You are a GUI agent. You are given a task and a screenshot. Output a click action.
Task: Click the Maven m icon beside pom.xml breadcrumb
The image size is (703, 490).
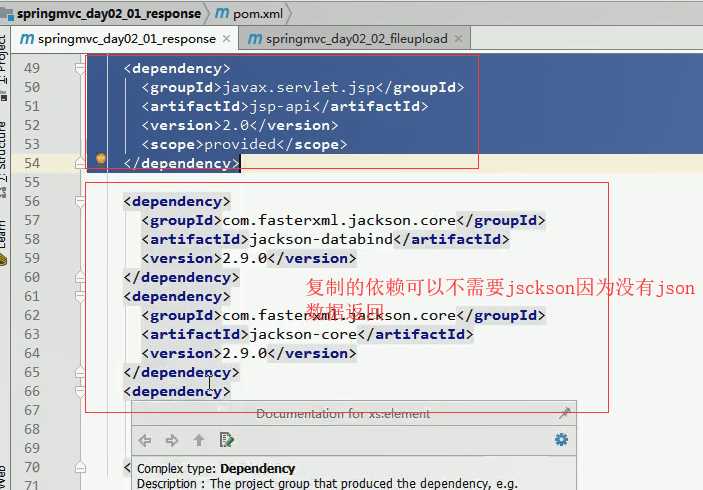(222, 13)
